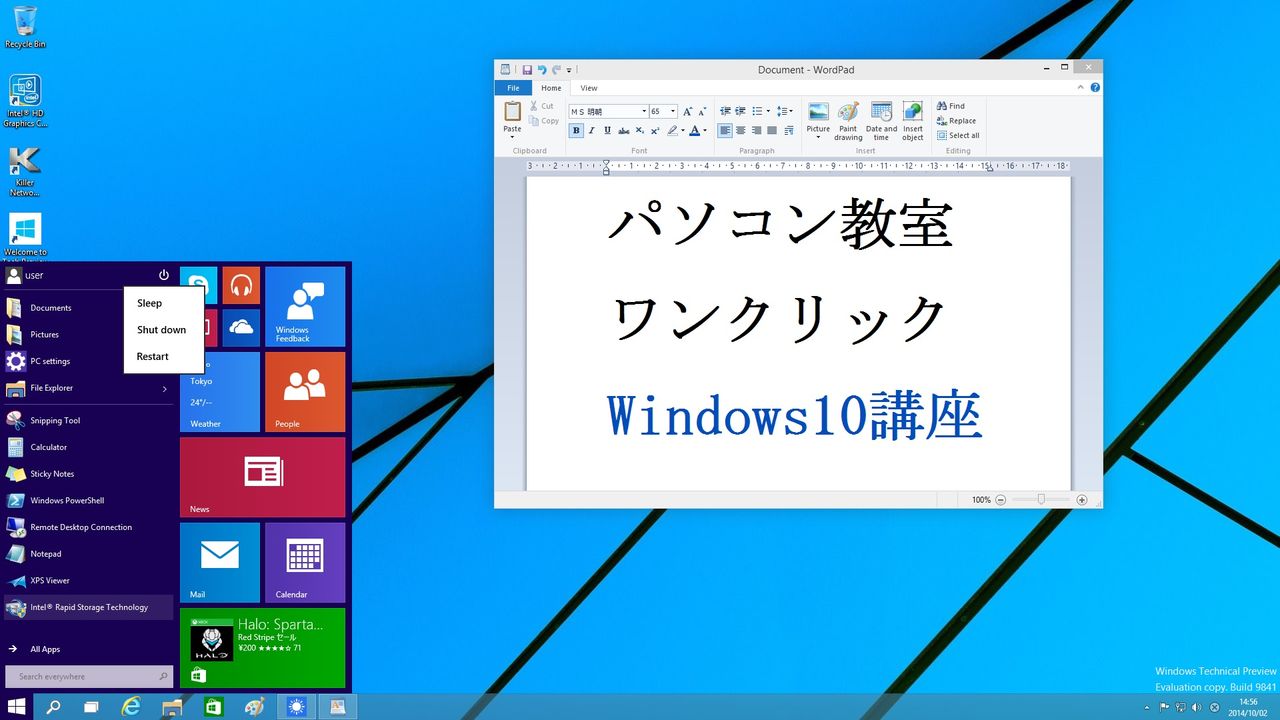1280x720 pixels.
Task: Click Find in the Editing group
Action: [951, 105]
